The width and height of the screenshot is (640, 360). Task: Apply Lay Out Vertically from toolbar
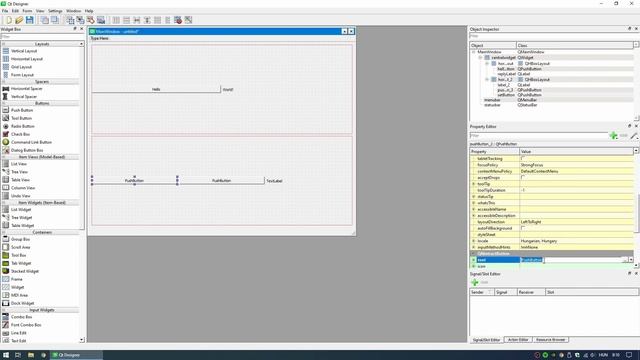[127, 20]
